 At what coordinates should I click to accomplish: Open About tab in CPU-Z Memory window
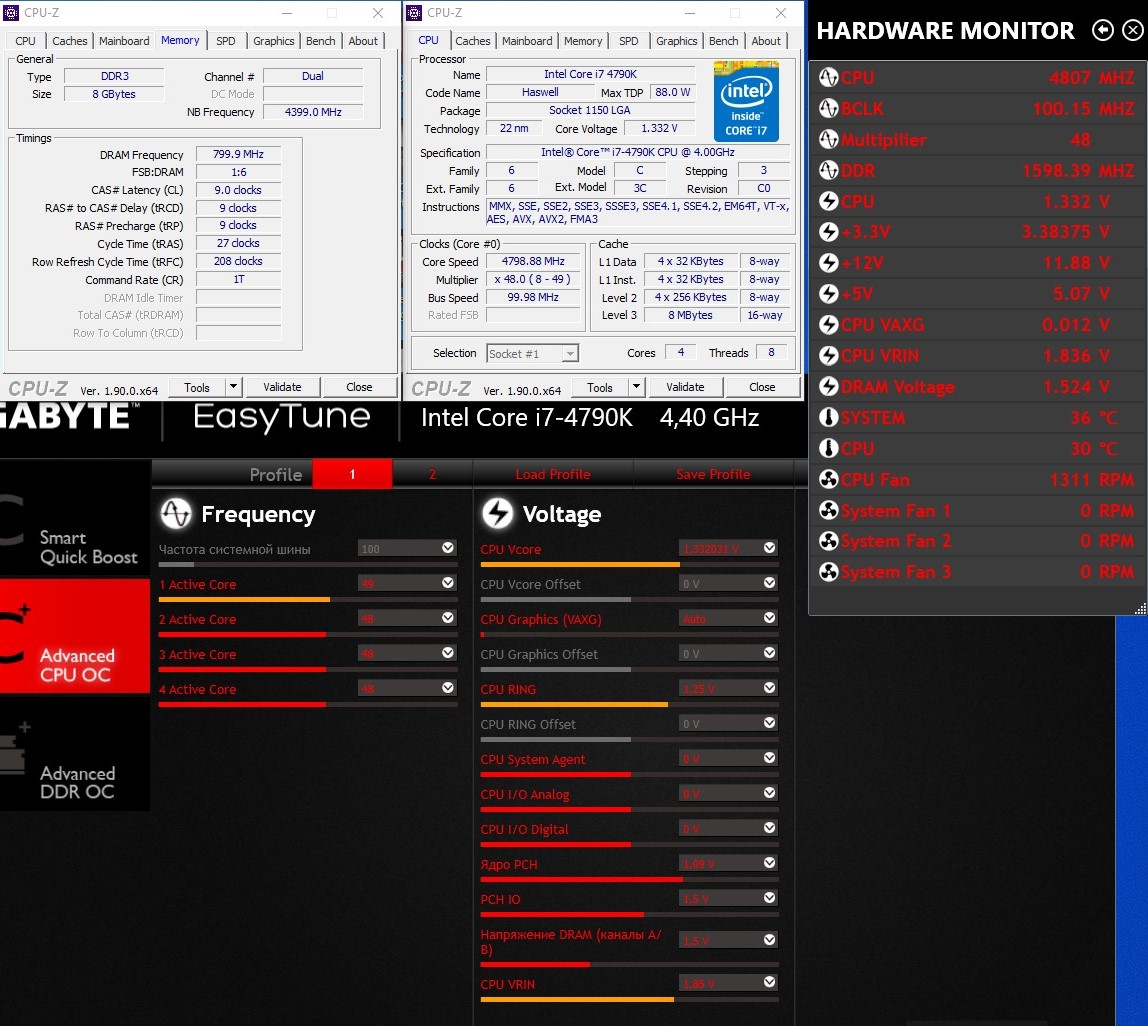[363, 41]
